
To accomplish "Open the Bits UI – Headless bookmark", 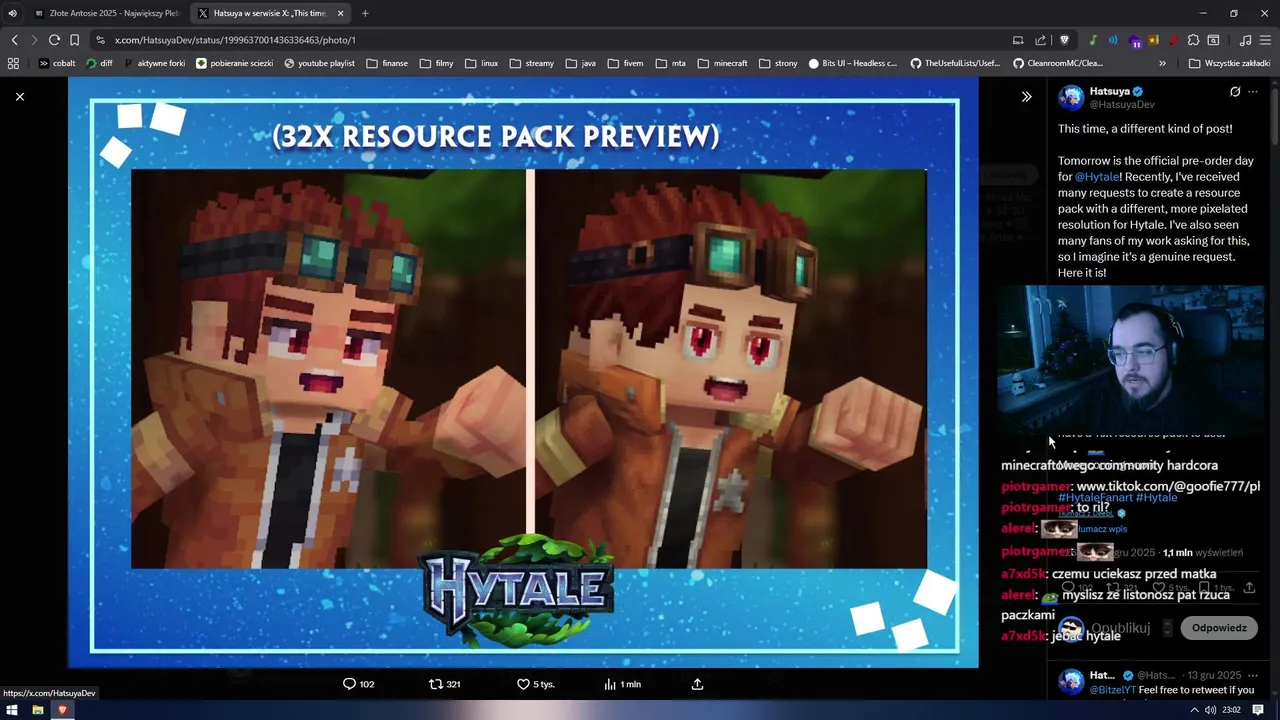I will click(x=853, y=63).
